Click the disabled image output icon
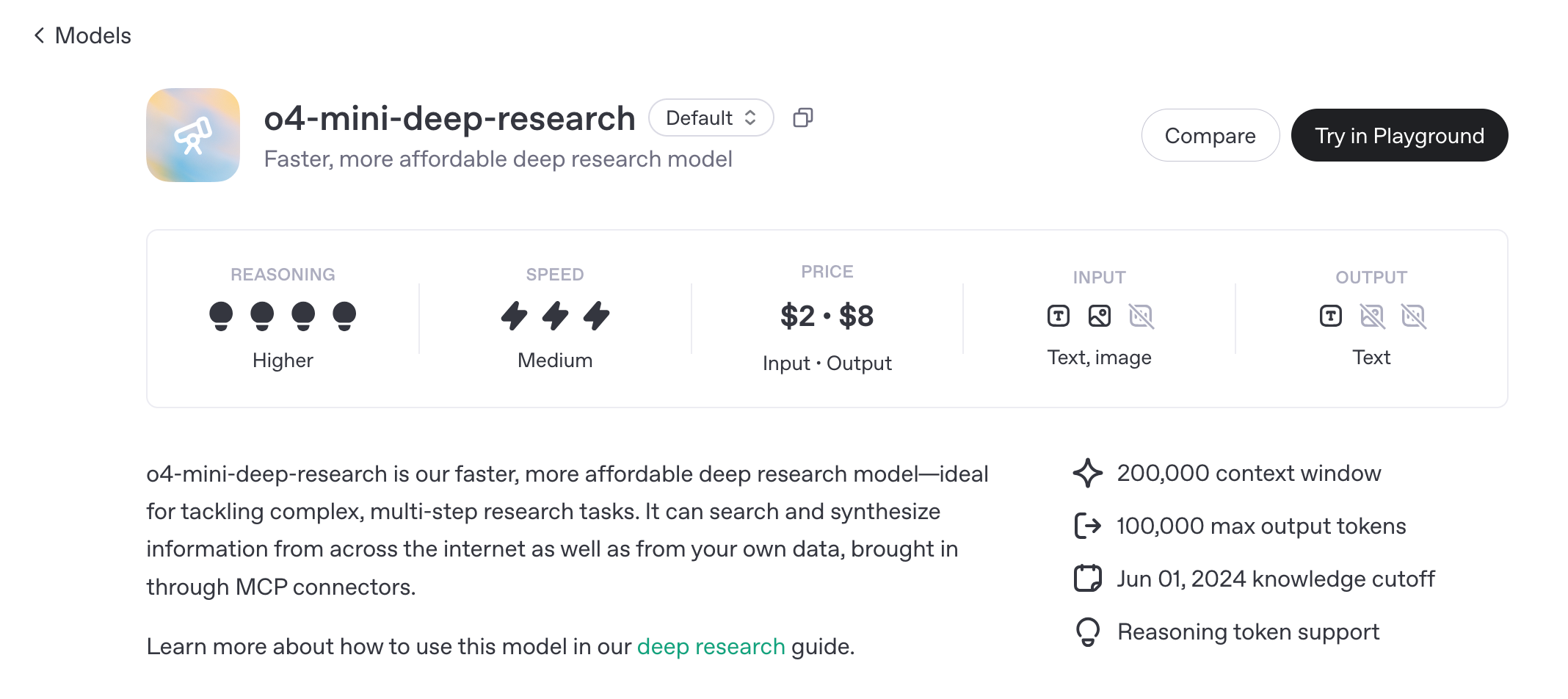 click(x=1372, y=316)
